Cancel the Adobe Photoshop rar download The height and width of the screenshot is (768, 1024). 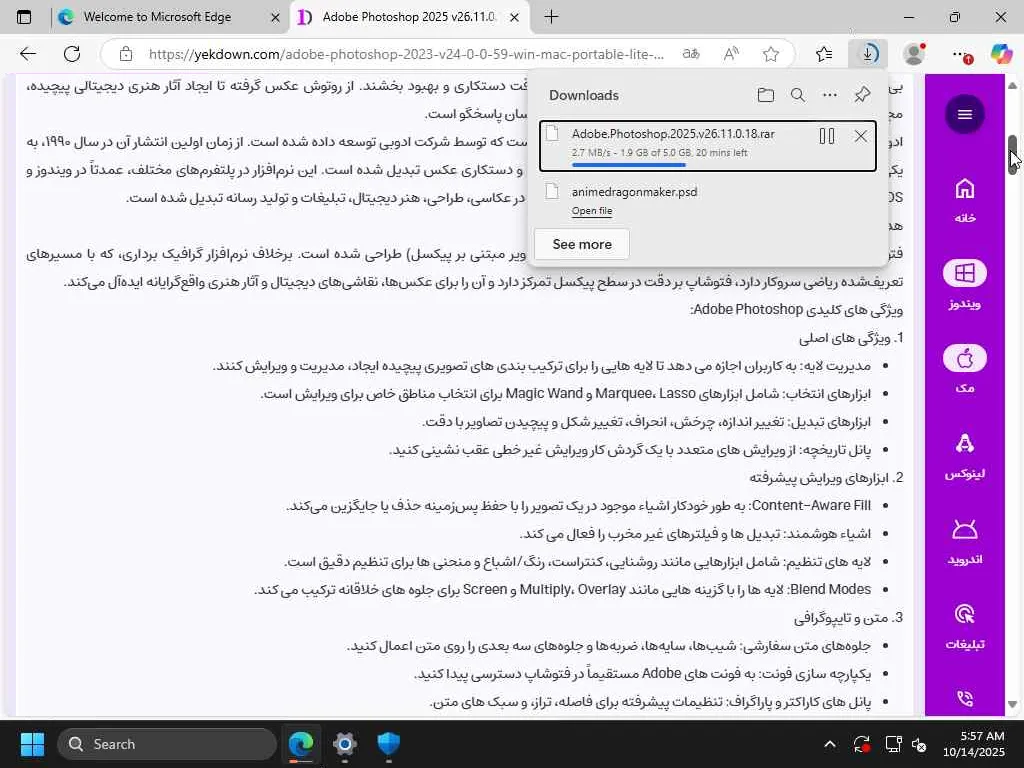coord(861,136)
